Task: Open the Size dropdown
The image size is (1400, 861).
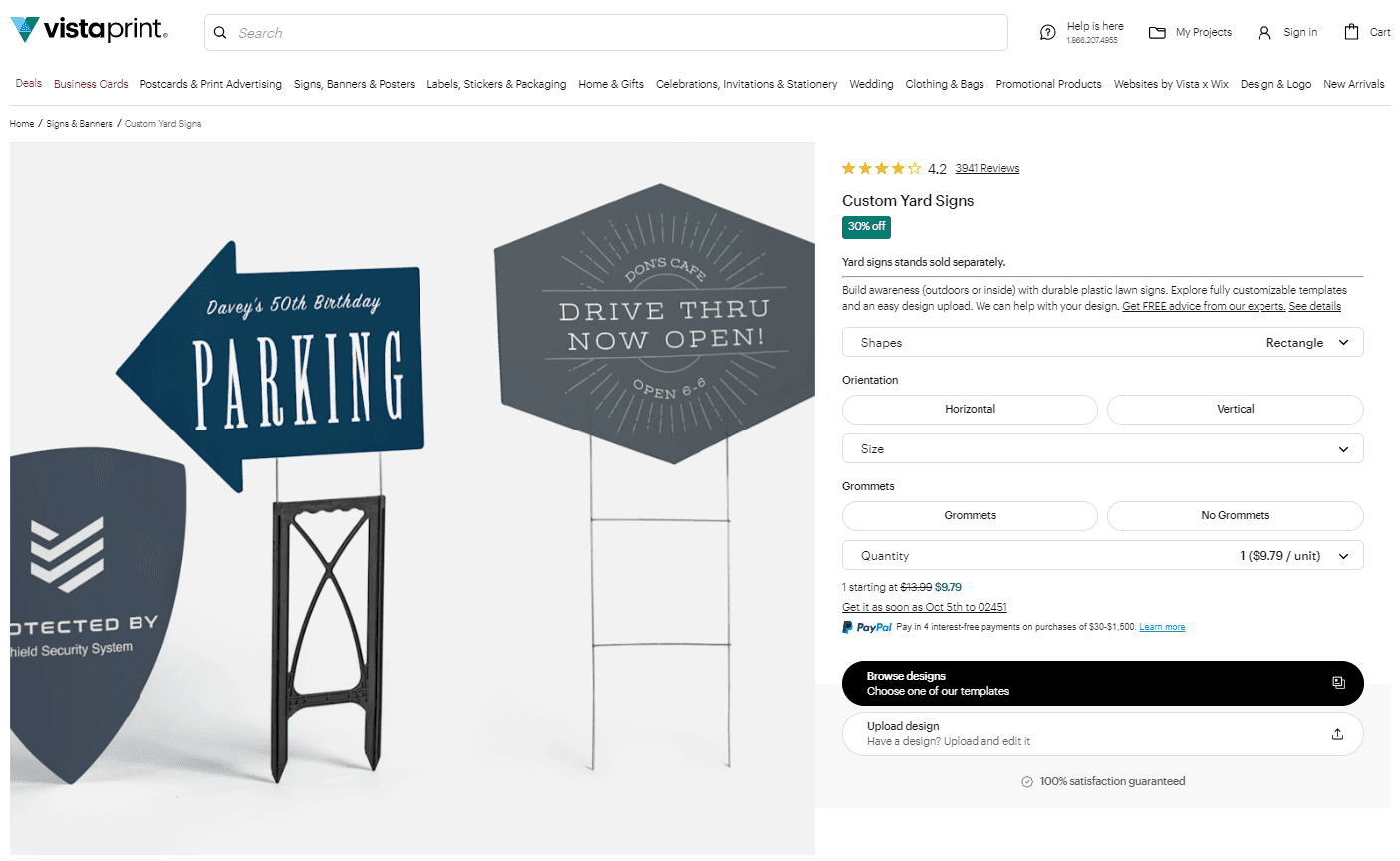Action: point(1102,449)
